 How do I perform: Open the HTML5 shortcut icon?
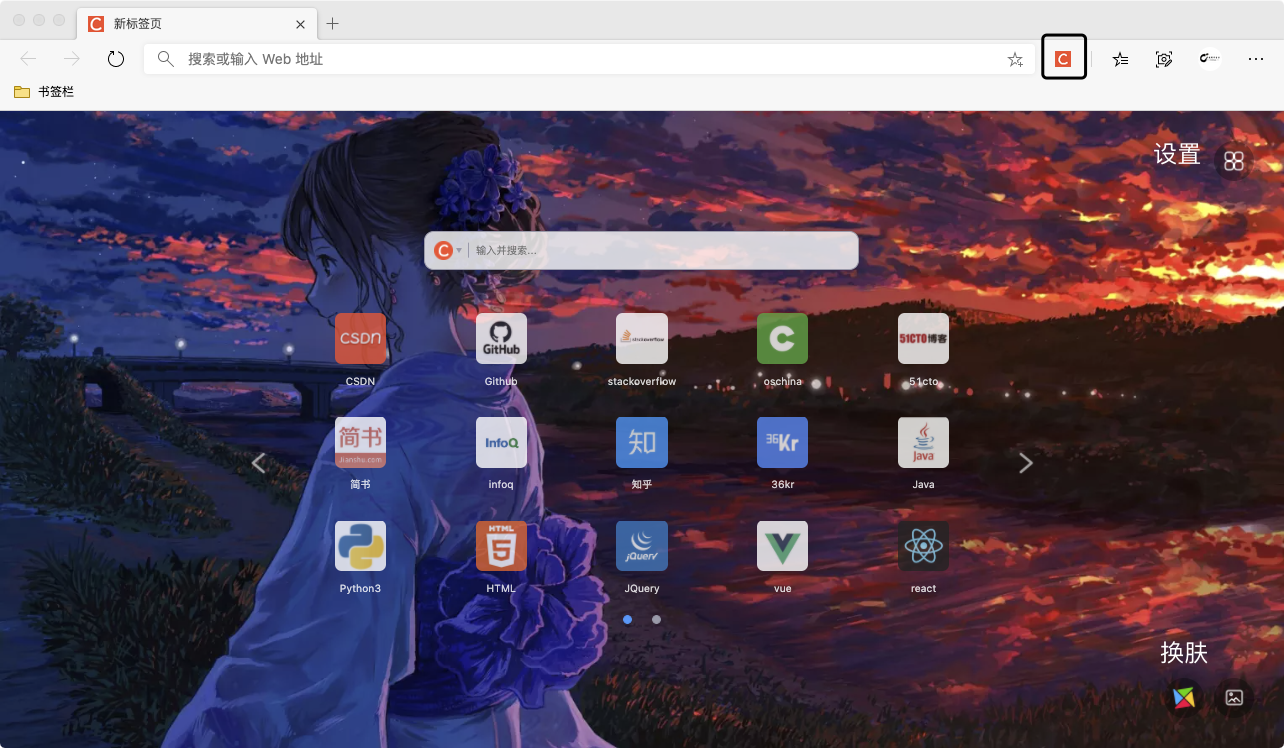501,546
